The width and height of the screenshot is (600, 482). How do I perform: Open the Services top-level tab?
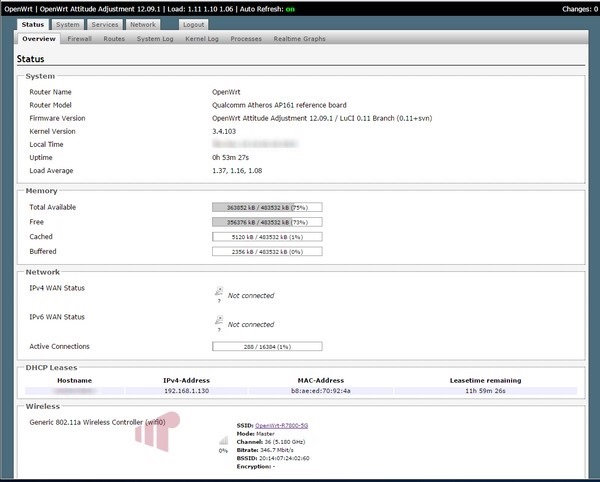(x=105, y=24)
